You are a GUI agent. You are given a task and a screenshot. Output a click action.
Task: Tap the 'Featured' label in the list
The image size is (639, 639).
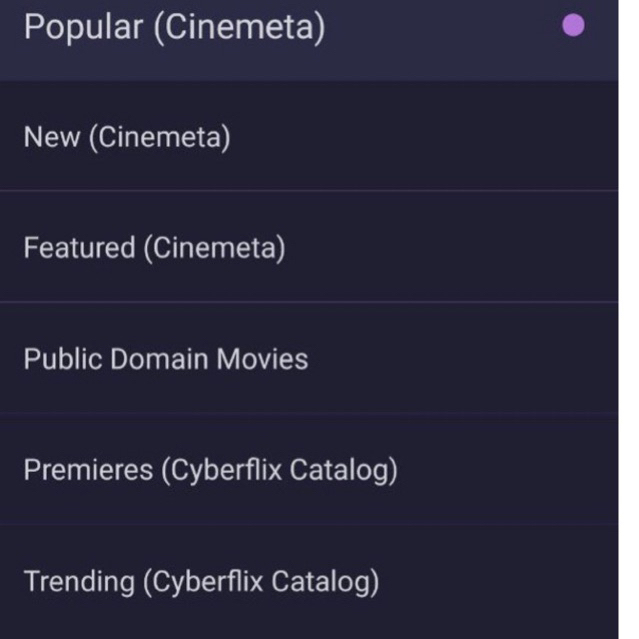click(x=79, y=248)
